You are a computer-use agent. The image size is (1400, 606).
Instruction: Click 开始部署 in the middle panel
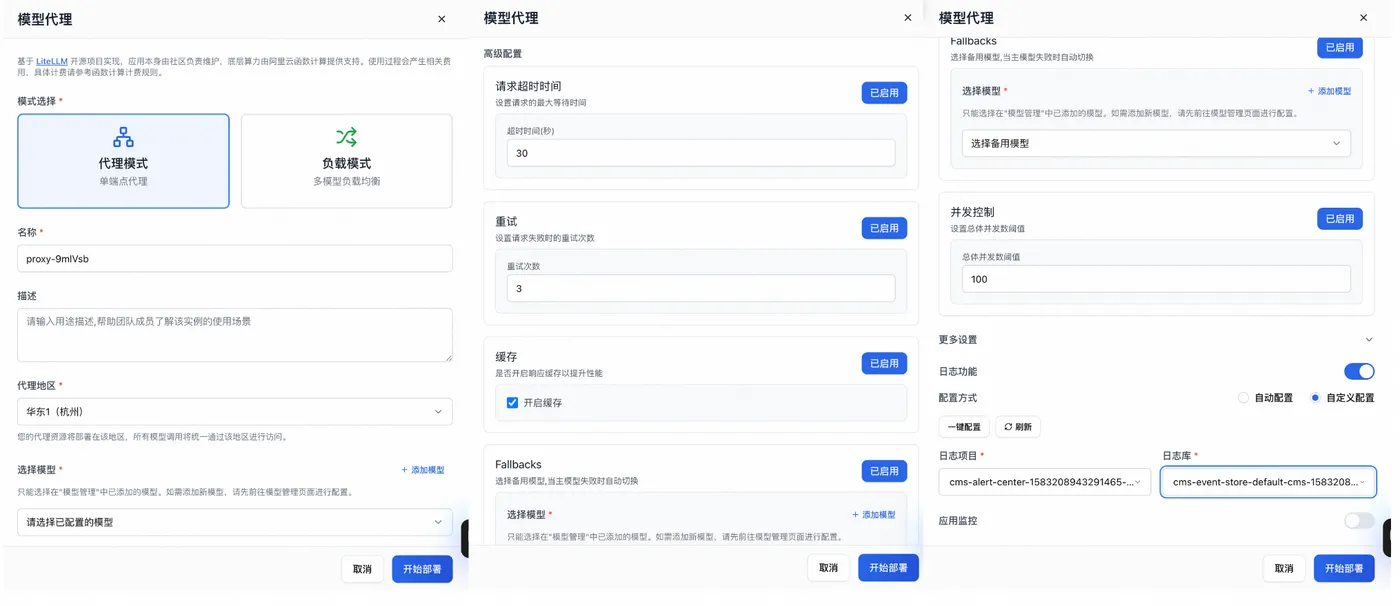888,568
